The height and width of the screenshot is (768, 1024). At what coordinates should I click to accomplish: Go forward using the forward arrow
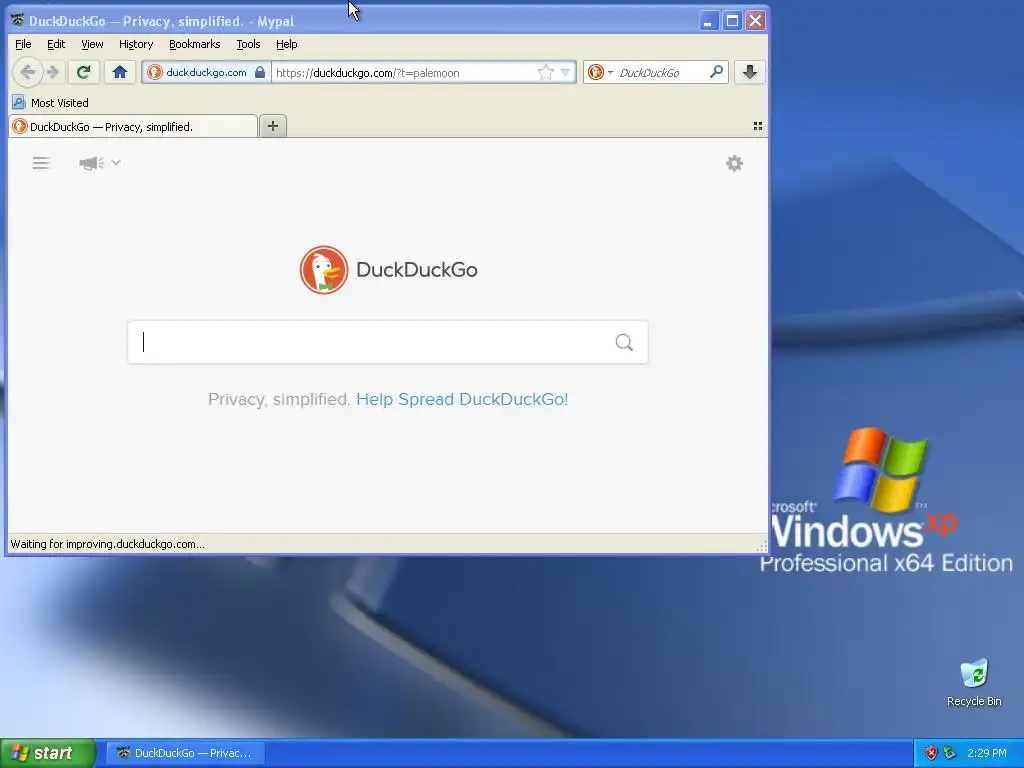point(54,72)
